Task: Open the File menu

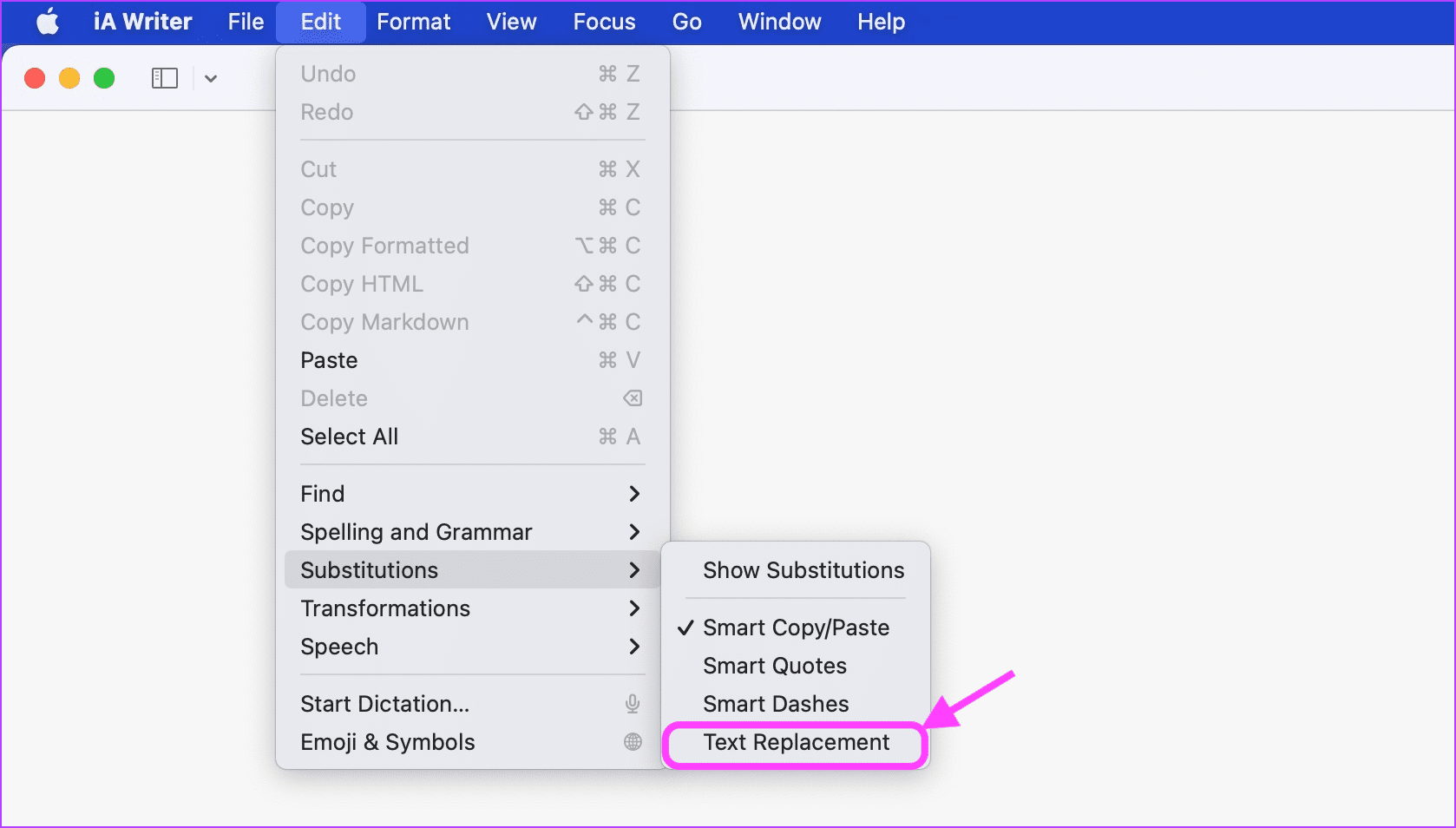Action: tap(246, 22)
